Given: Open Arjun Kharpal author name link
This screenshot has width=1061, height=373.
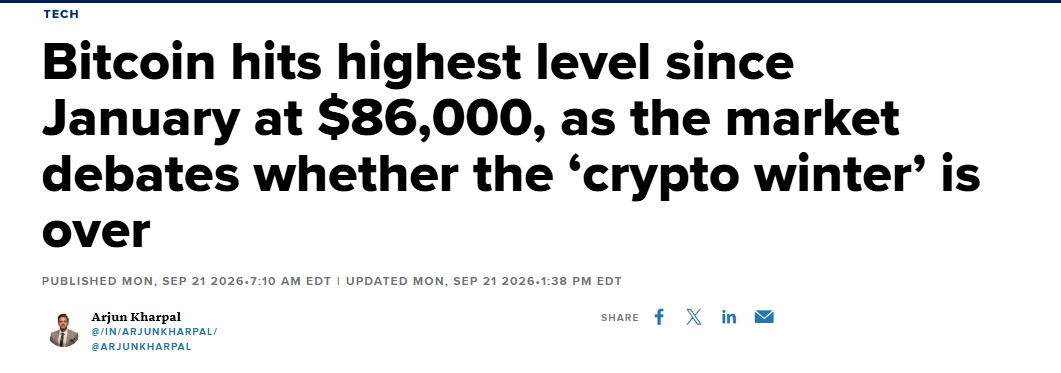Looking at the screenshot, I should (x=137, y=317).
